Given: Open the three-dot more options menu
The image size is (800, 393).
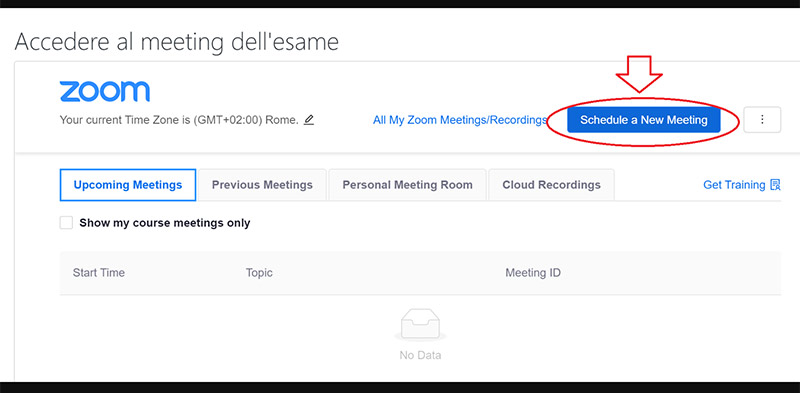Looking at the screenshot, I should tap(762, 119).
